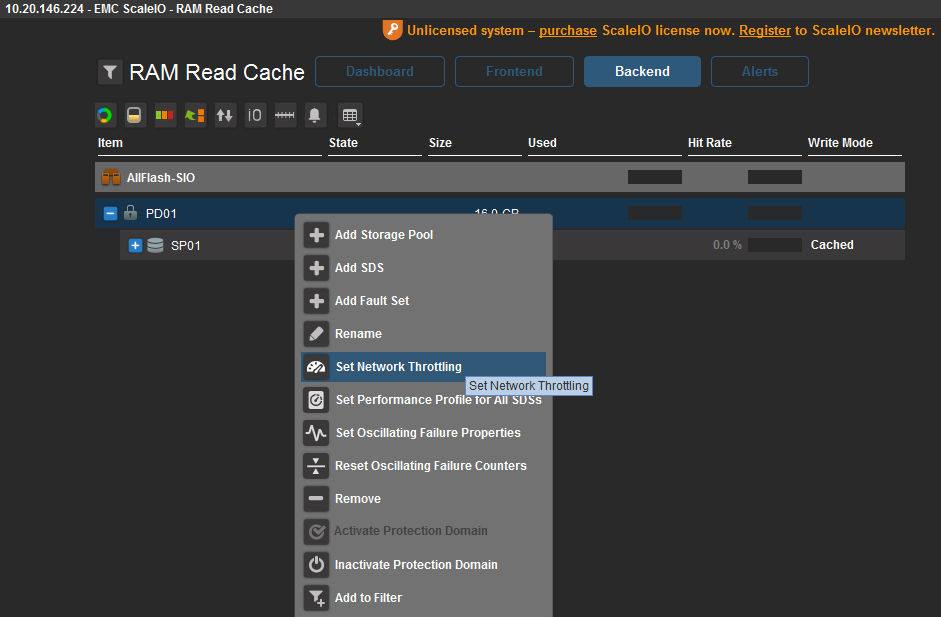This screenshot has height=617, width=941.
Task: Choose Add Fault Set from context menu
Action: click(x=424, y=301)
